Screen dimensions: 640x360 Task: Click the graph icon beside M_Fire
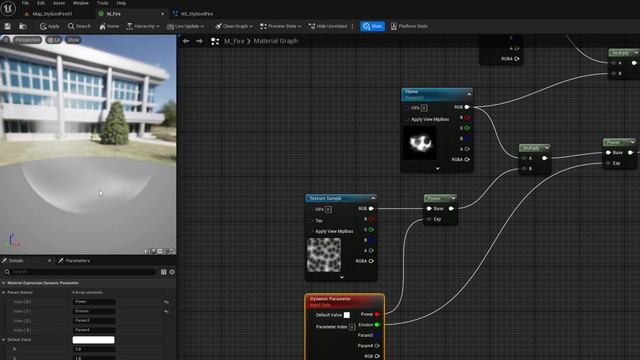215,41
